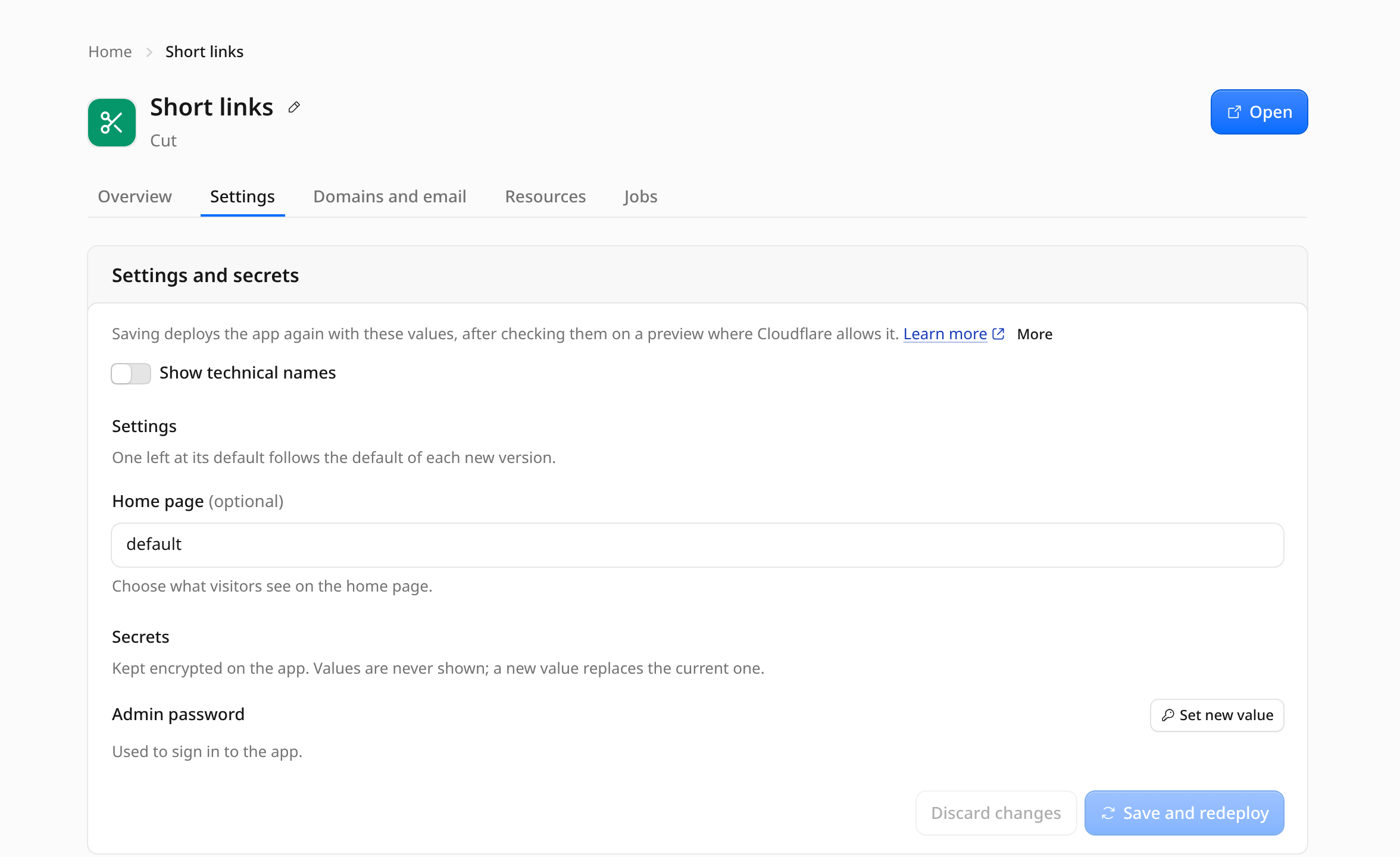Click Save and redeploy
Screen dimensions: 1400x857
[1184, 813]
